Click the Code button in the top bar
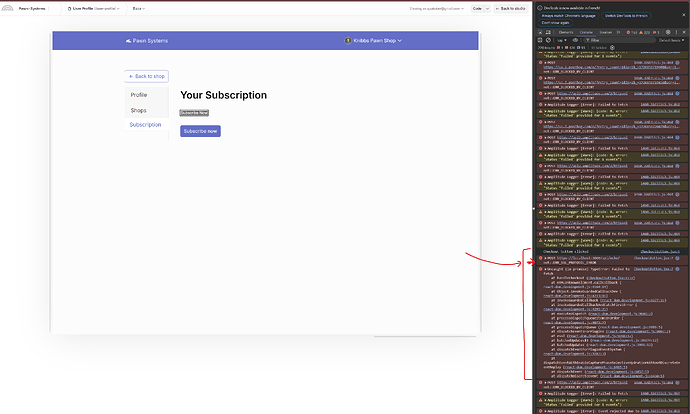 (478, 8)
